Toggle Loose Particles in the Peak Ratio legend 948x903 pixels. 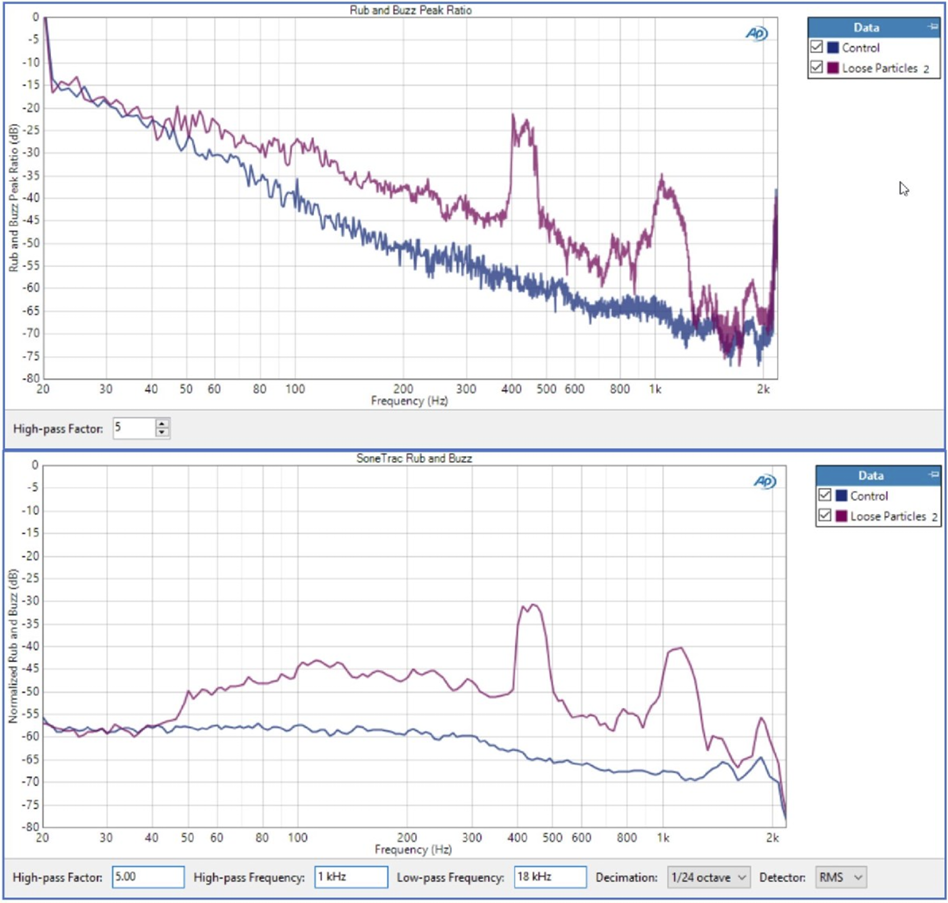click(x=818, y=68)
